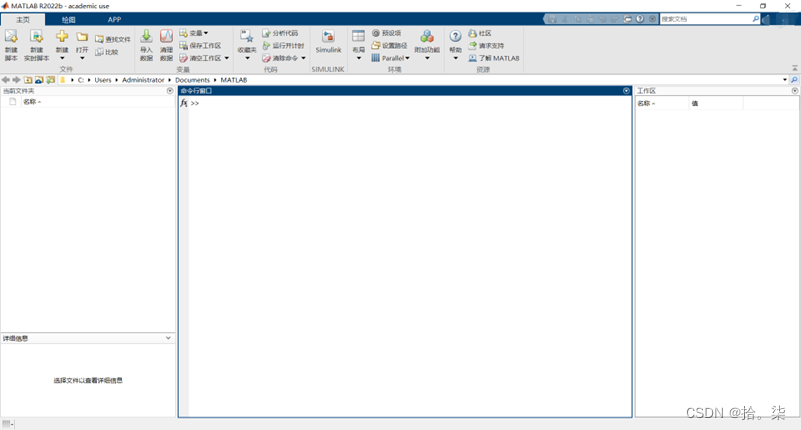
Task: Click 分析代码 (Analyze Code)
Action: point(280,33)
